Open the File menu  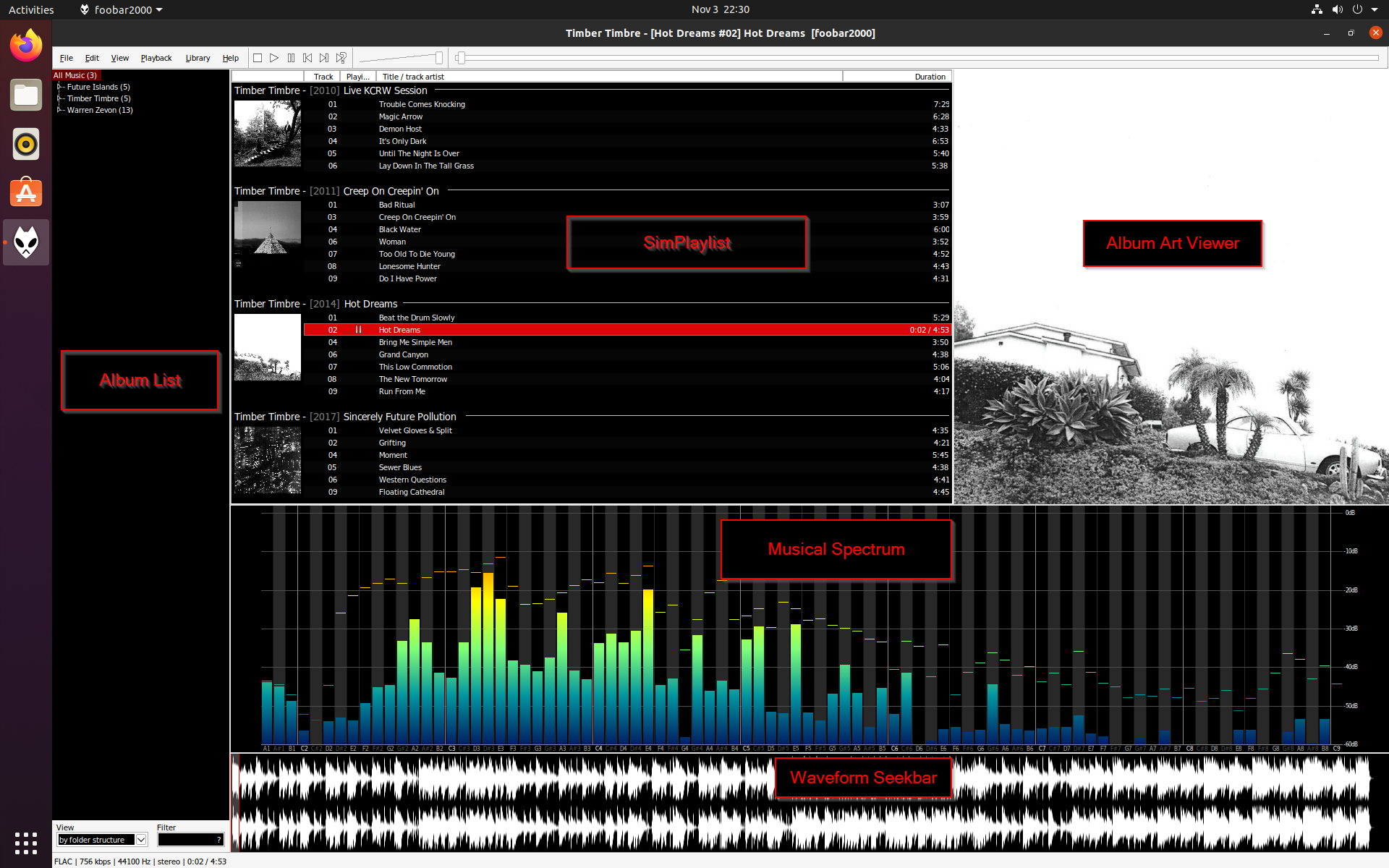click(67, 58)
